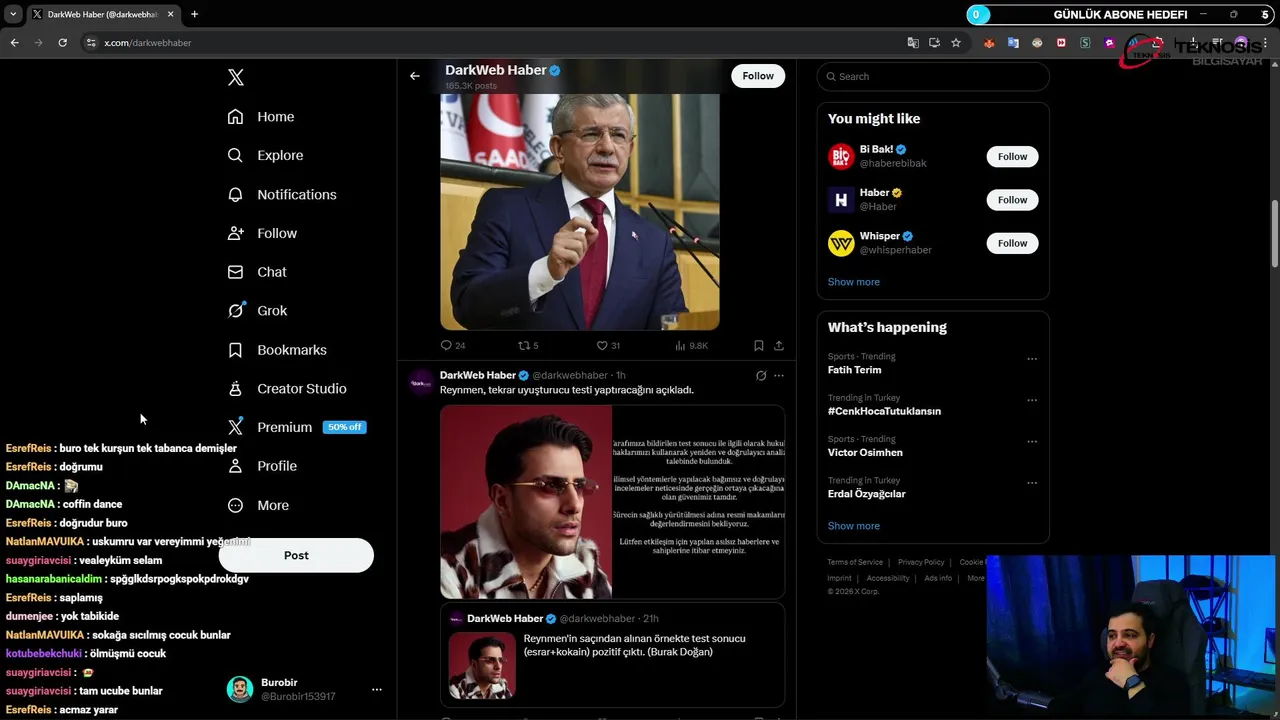This screenshot has width=1280, height=720.
Task: Open options for Victor Osimhen trend
Action: click(x=1032, y=442)
